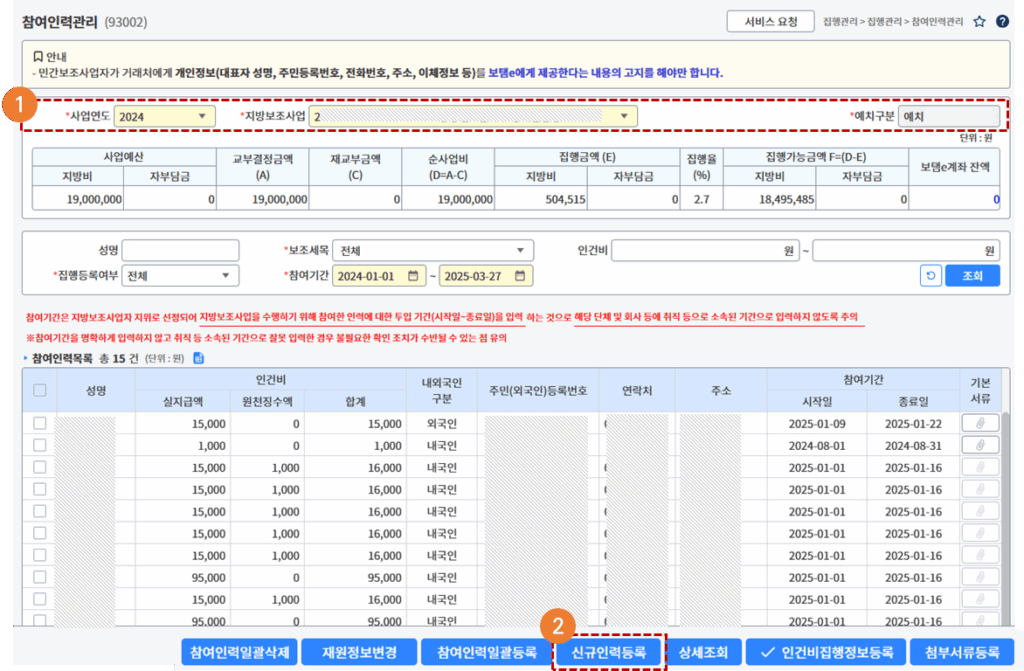
Task: Click the 실지급액 column header
Action: click(x=183, y=401)
